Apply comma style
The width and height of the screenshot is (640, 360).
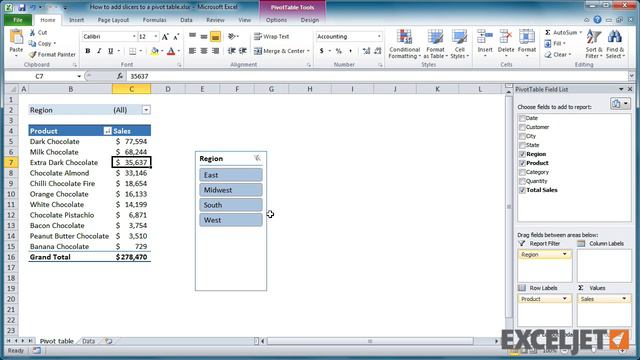point(350,51)
